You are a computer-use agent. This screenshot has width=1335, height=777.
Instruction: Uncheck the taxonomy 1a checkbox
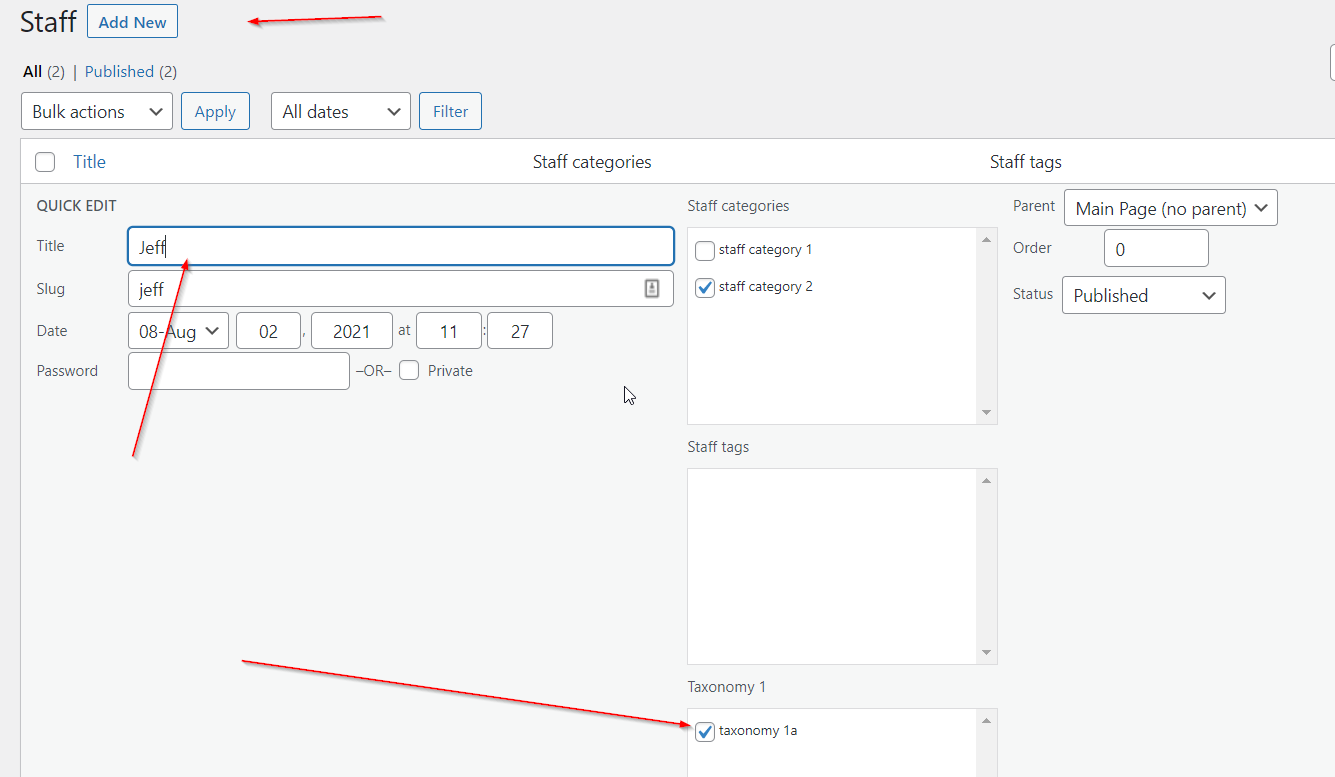[x=705, y=731]
